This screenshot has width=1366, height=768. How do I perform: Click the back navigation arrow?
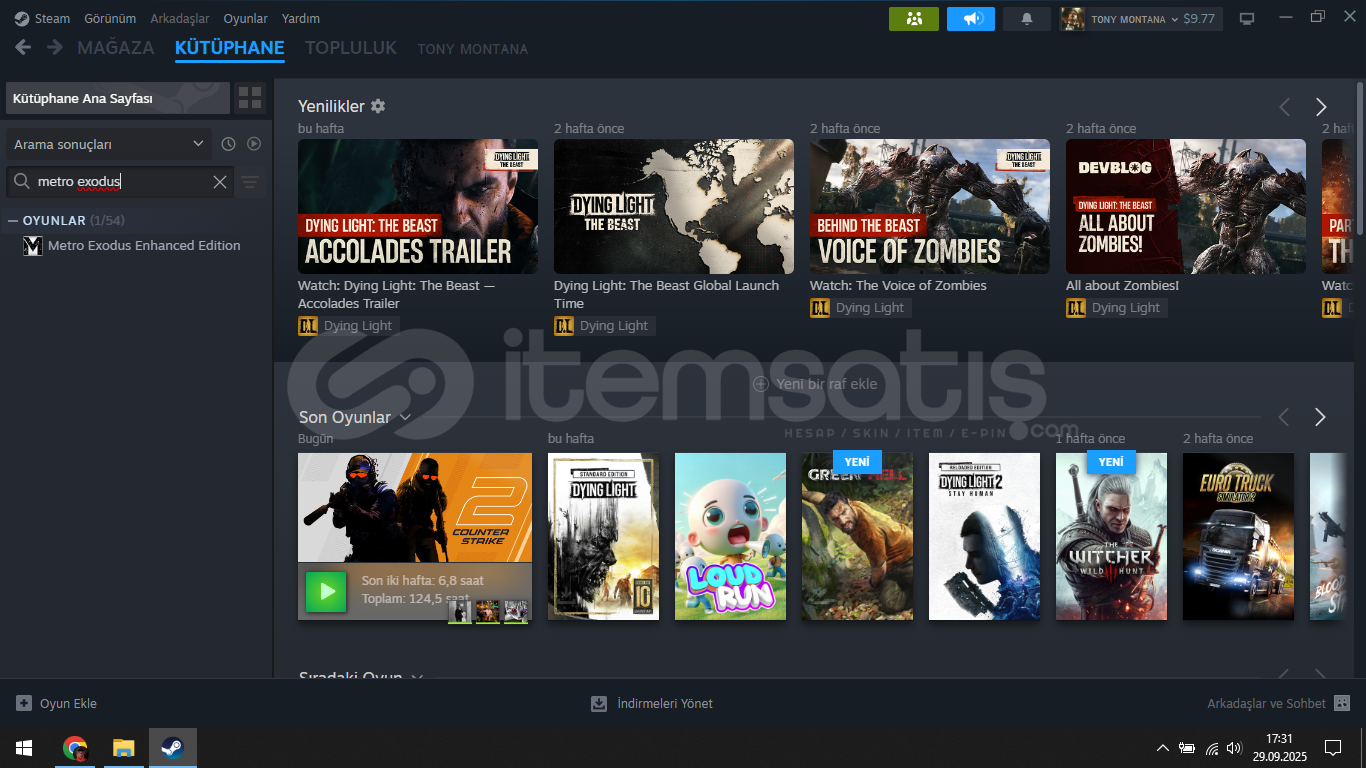(23, 47)
